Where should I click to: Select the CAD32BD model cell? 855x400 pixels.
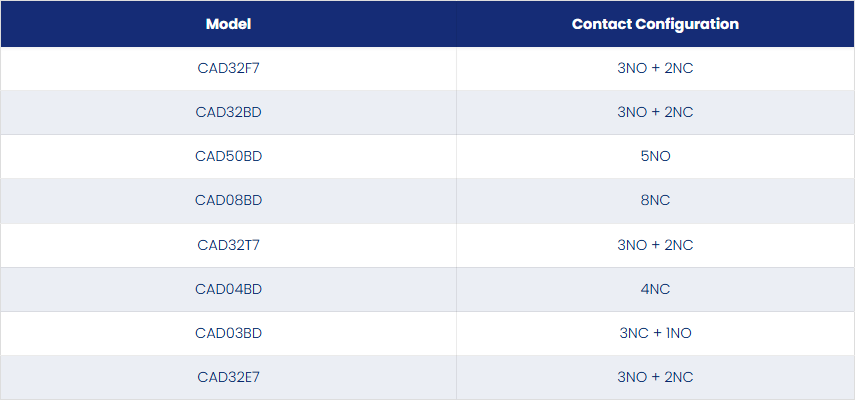pos(228,112)
